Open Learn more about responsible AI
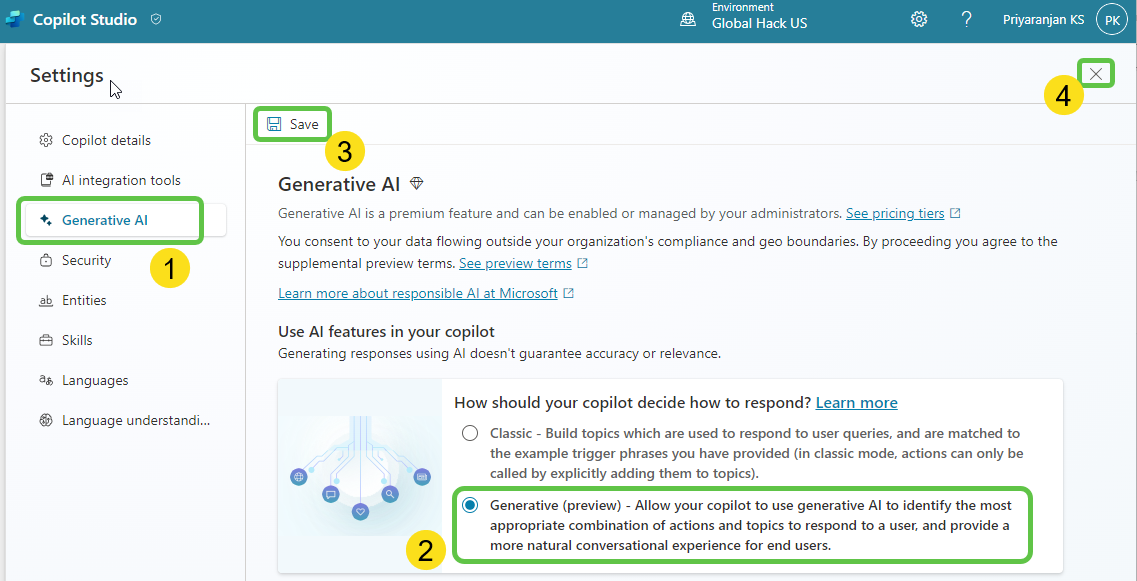This screenshot has height=581, width=1137. pyautogui.click(x=418, y=293)
